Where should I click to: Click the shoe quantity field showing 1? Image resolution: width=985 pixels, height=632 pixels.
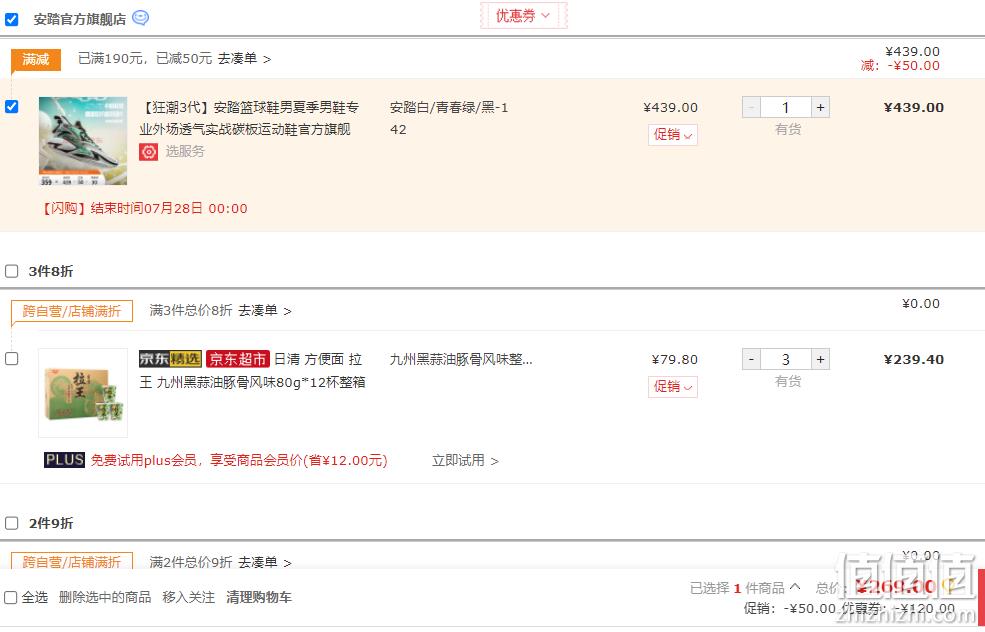click(x=786, y=107)
